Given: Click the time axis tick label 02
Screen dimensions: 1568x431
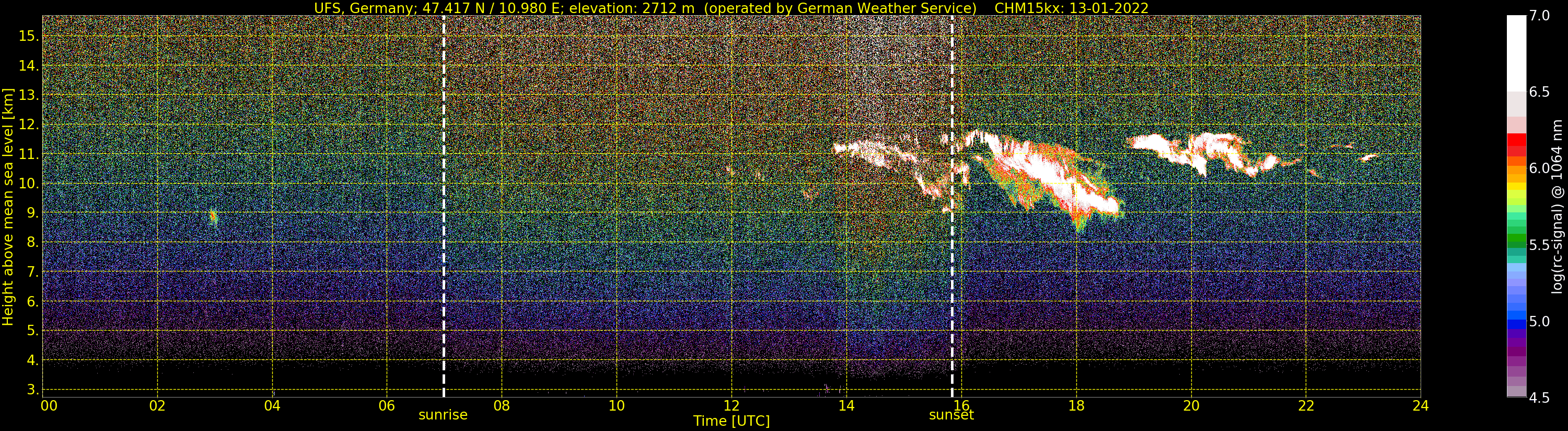Looking at the screenshot, I should 158,406.
